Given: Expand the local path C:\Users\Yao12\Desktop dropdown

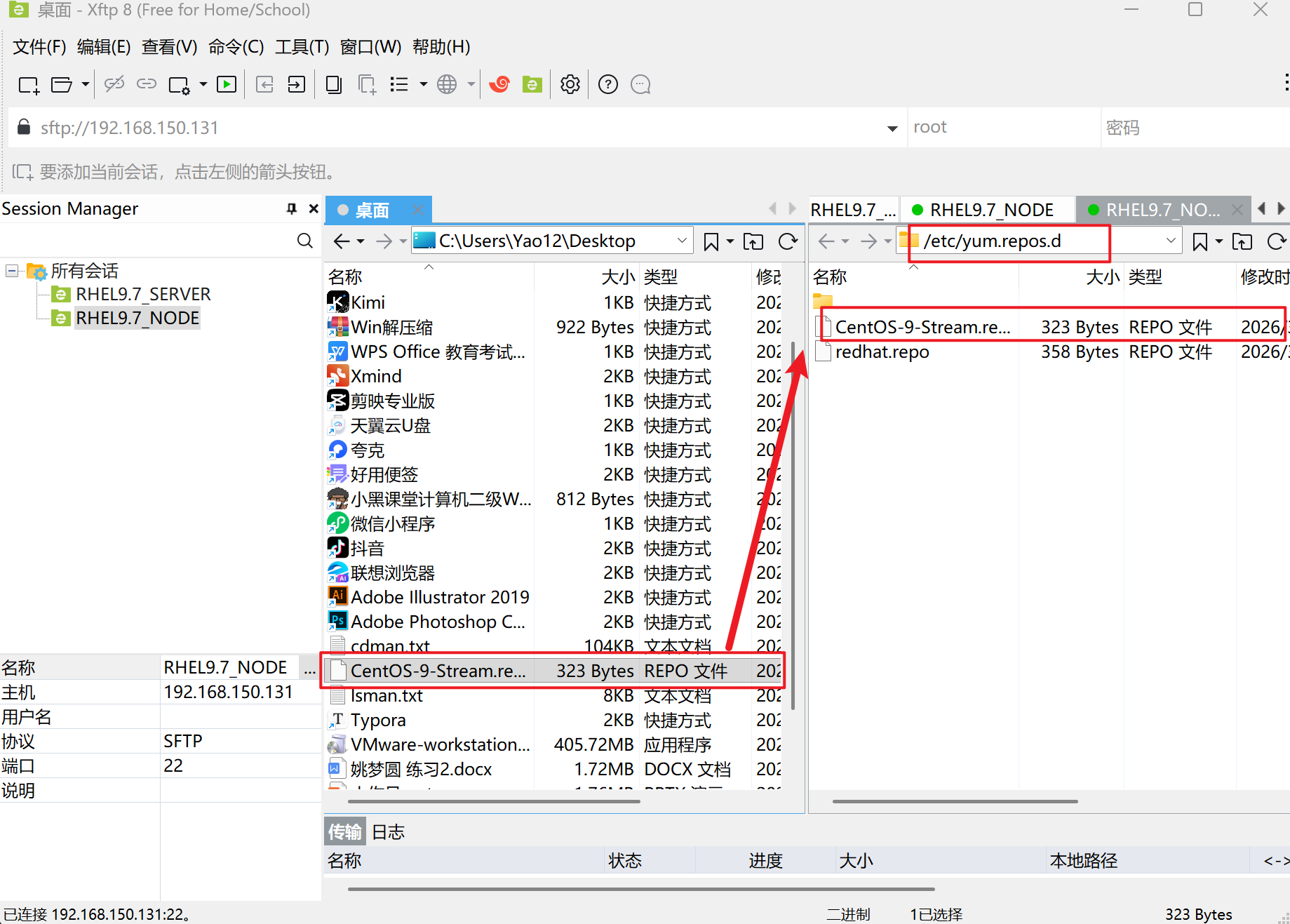Looking at the screenshot, I should coord(682,241).
